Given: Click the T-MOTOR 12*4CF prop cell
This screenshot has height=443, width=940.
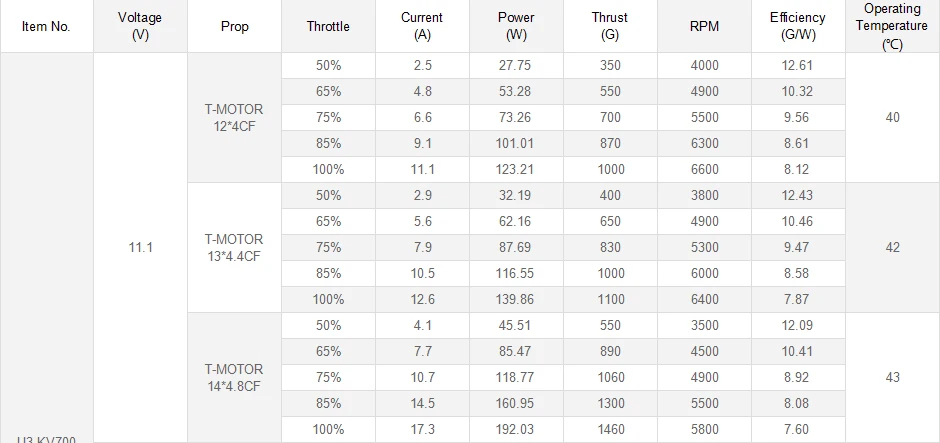Looking at the screenshot, I should 235,118.
